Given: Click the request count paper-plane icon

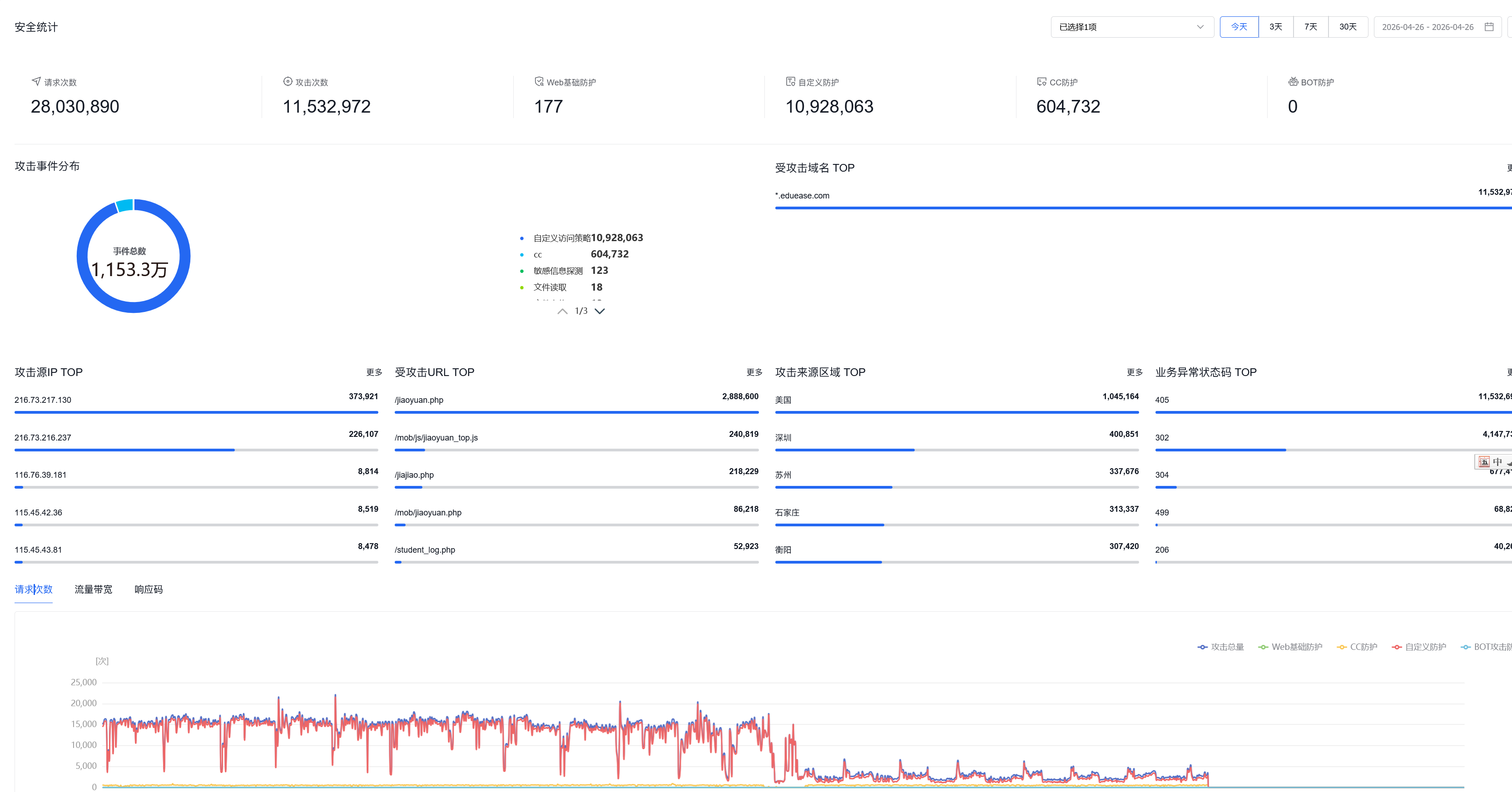Looking at the screenshot, I should [x=36, y=82].
